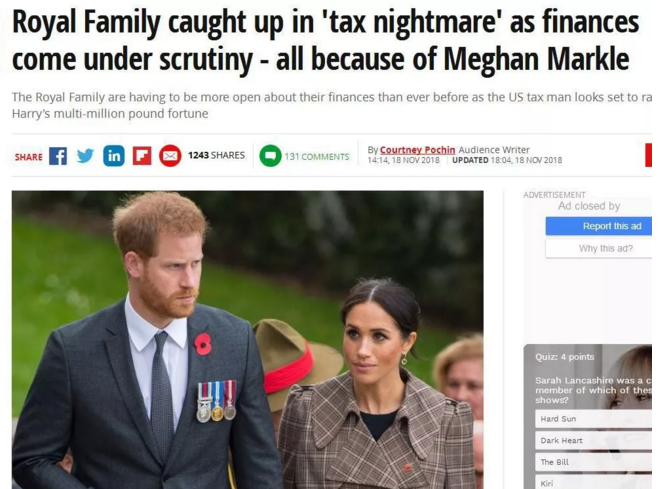667x489 pixels.
Task: Choose Hard Sun quiz answer
Action: 593,419
